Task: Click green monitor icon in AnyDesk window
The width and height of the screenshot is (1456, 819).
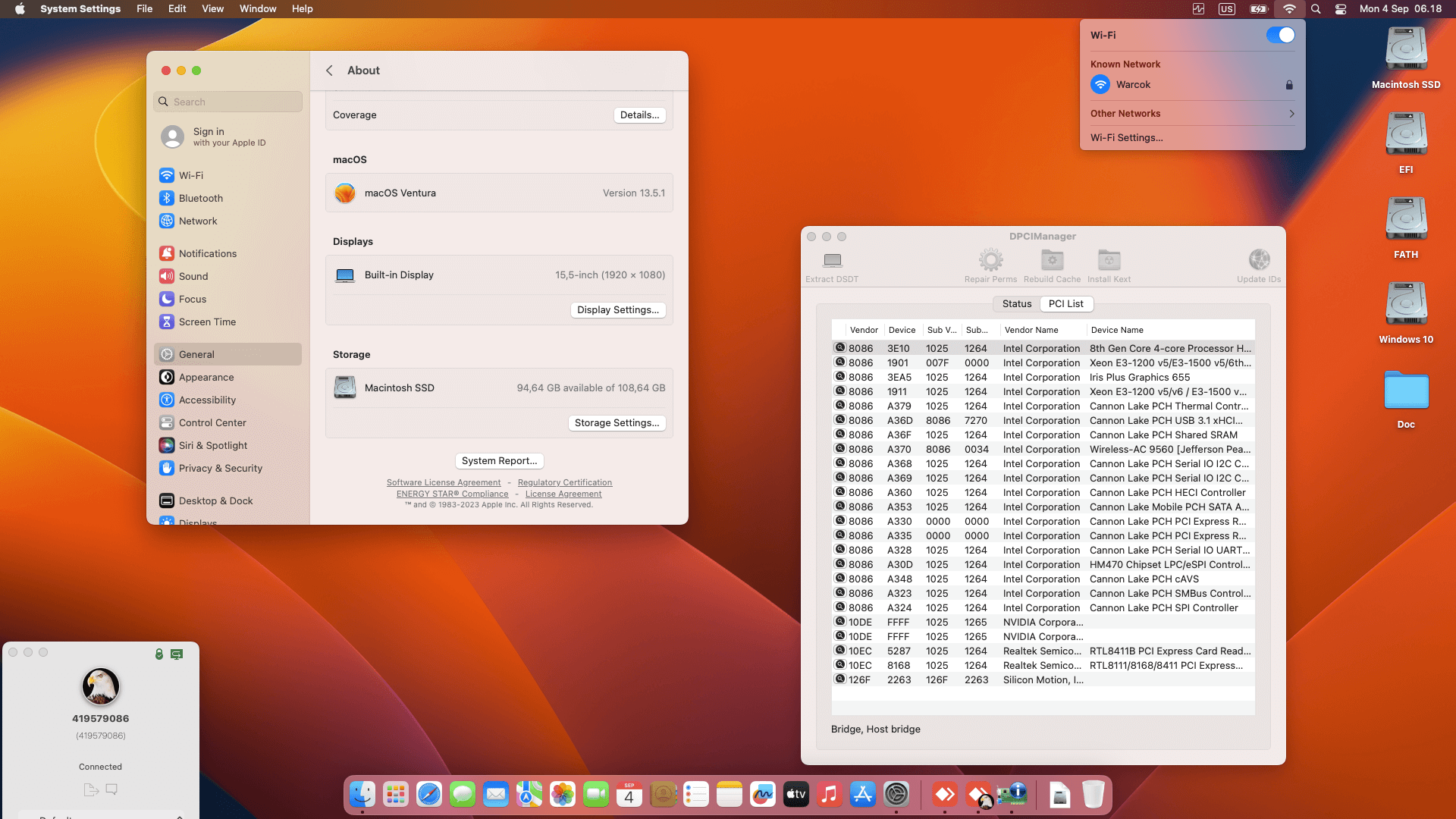Action: pos(177,654)
